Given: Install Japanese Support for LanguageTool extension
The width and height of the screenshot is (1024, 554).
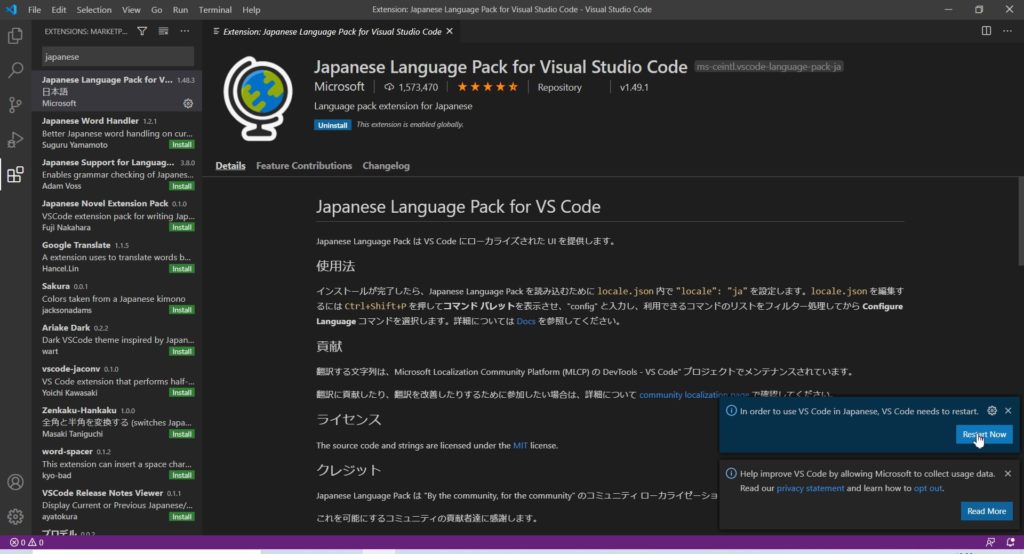Looking at the screenshot, I should click(x=182, y=186).
